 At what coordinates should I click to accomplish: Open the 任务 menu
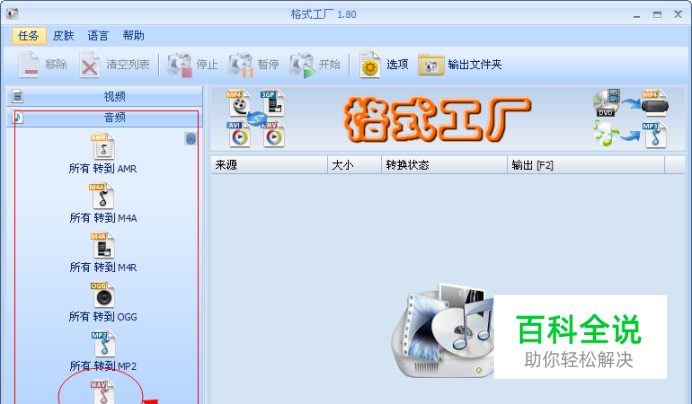[x=29, y=36]
